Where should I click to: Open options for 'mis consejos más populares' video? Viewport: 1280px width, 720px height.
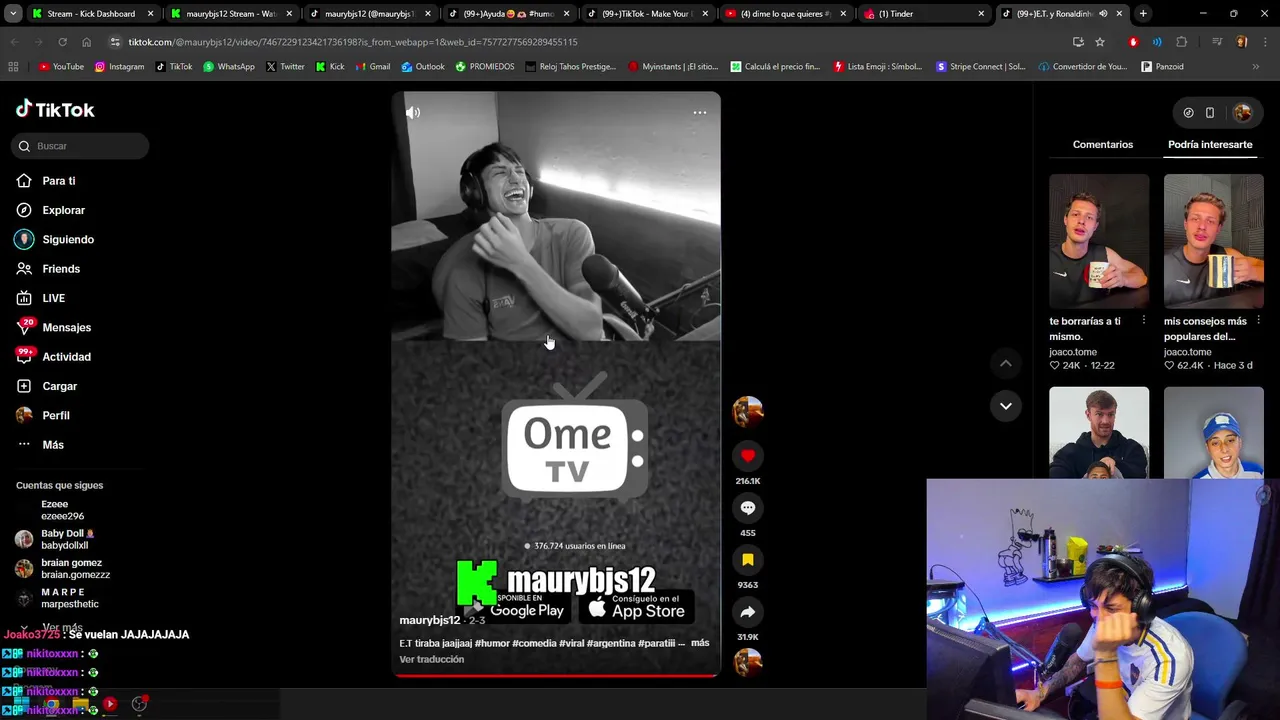coord(1258,321)
